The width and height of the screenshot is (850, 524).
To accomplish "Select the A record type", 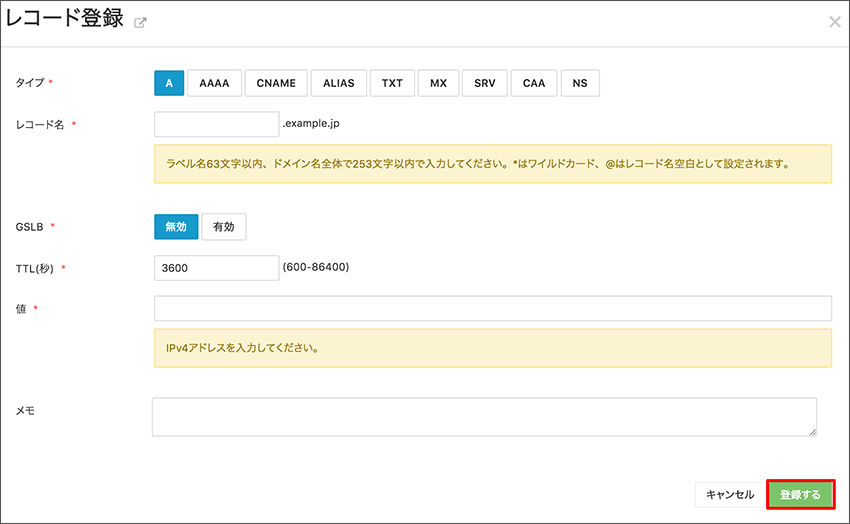I will (x=169, y=83).
